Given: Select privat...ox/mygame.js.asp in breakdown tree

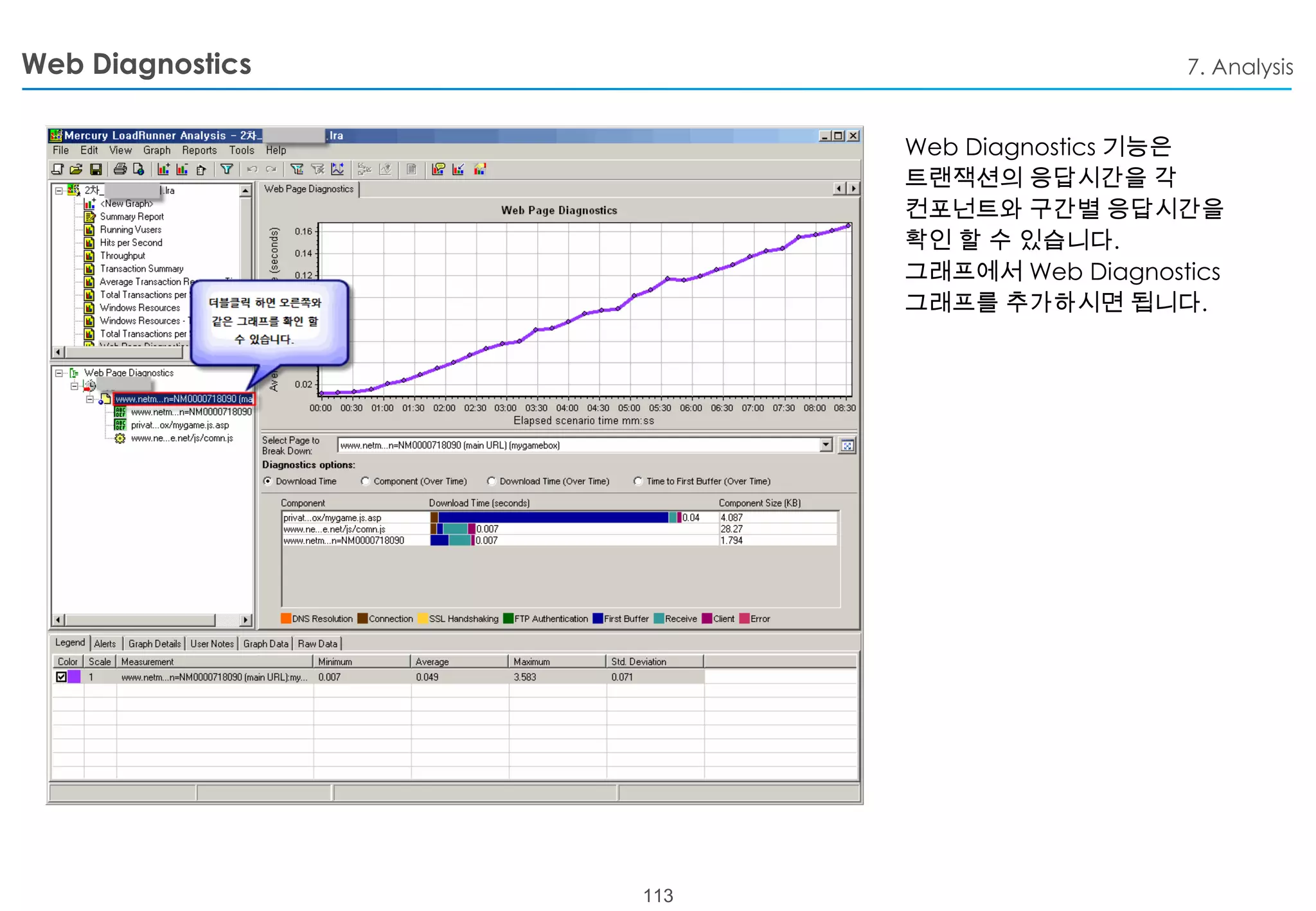Looking at the screenshot, I should click(180, 425).
